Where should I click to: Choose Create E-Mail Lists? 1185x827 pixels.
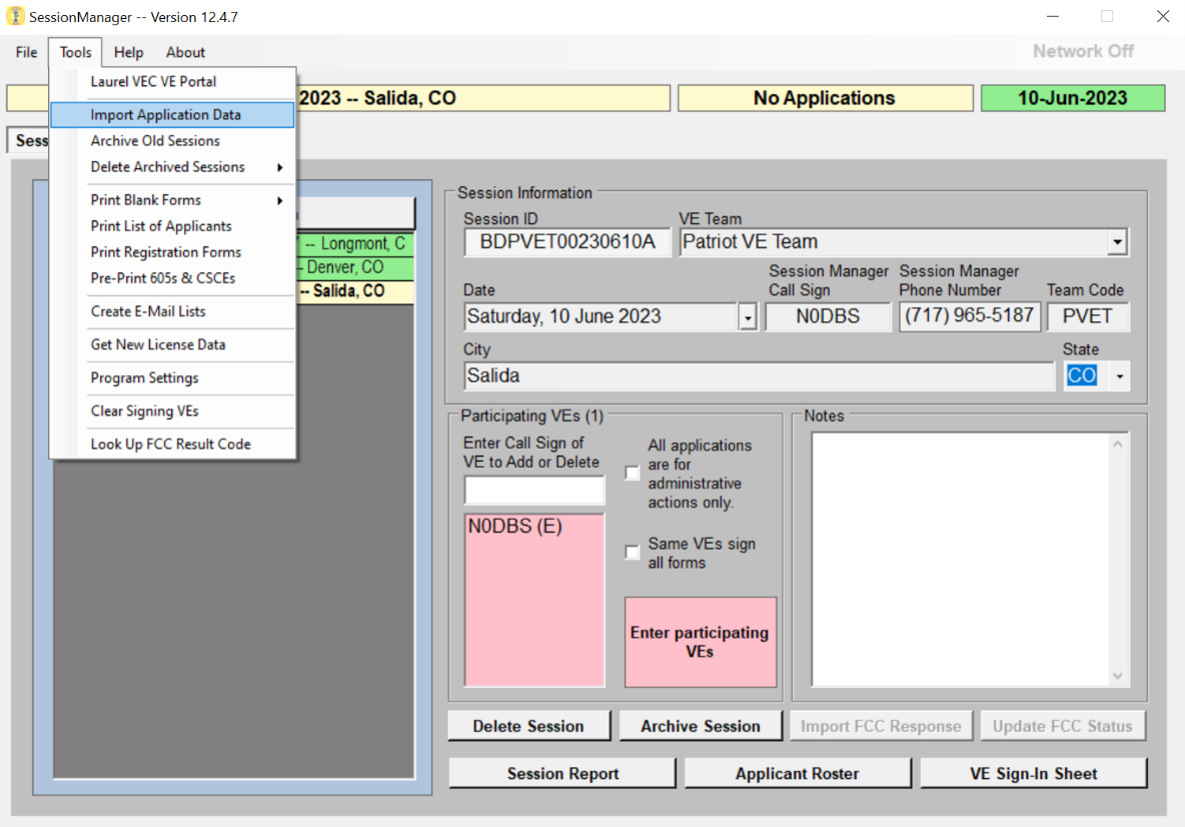point(172,311)
